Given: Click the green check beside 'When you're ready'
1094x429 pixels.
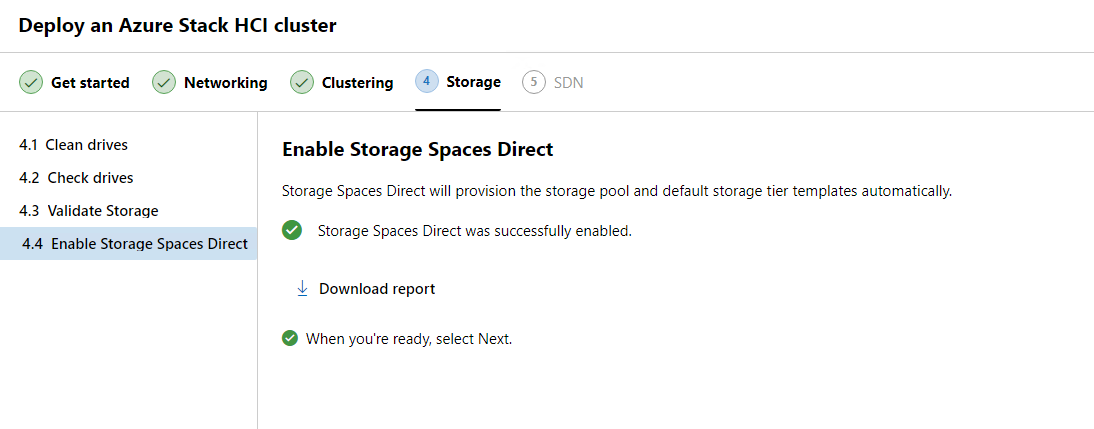Looking at the screenshot, I should 290,338.
